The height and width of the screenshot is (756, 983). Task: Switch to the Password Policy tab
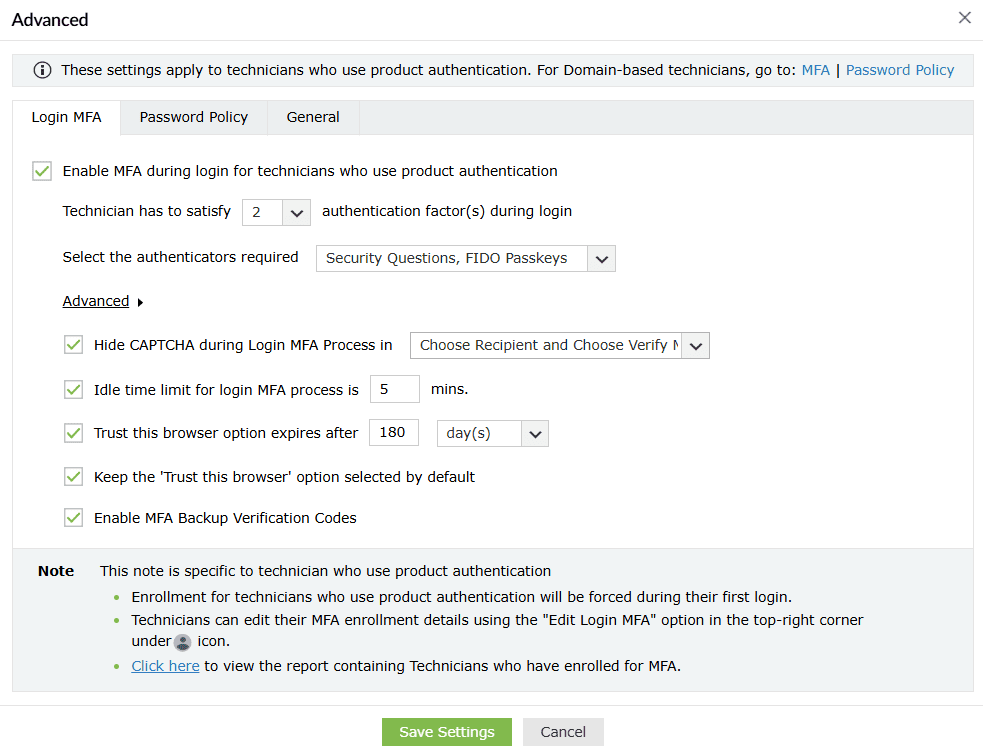(x=193, y=117)
